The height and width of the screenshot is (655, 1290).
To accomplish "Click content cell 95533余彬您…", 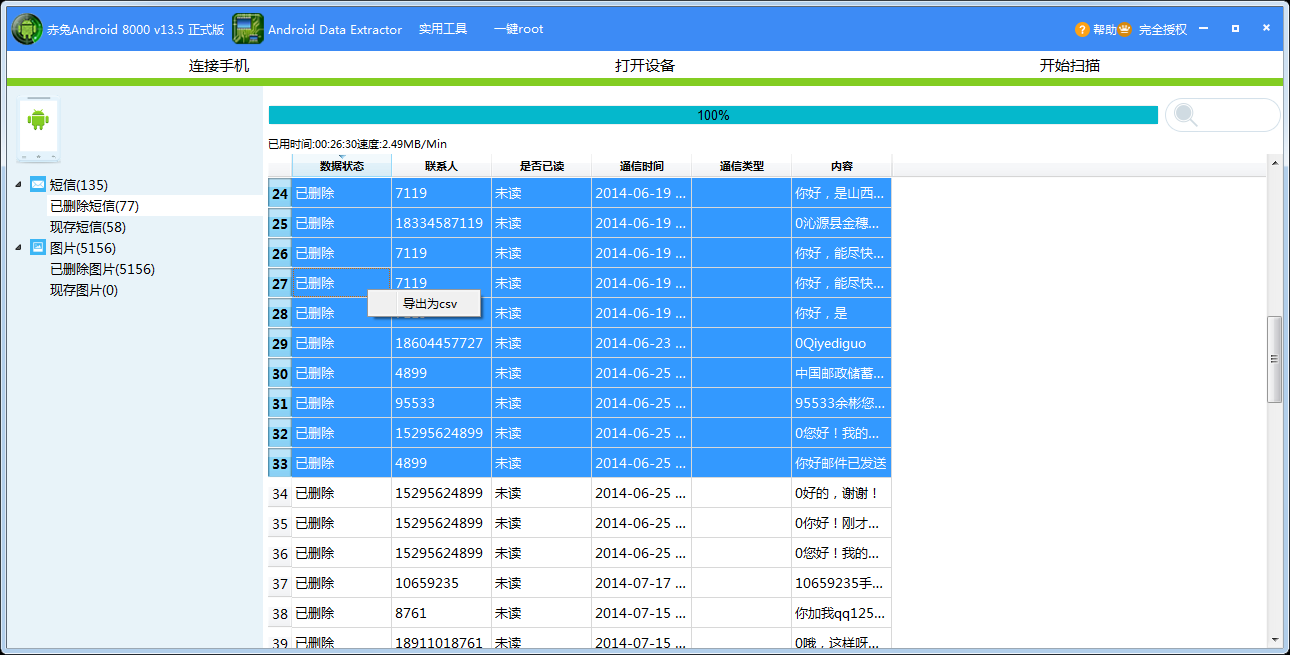I will pyautogui.click(x=842, y=403).
